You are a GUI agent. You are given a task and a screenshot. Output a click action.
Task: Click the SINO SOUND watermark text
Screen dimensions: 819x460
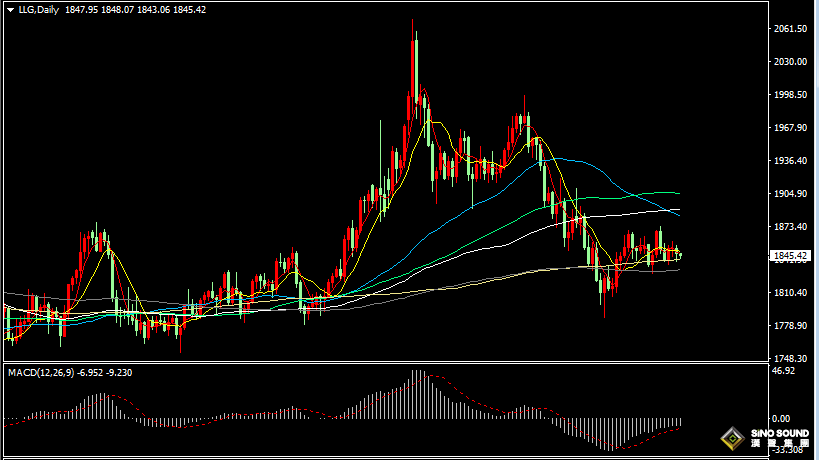[779, 433]
